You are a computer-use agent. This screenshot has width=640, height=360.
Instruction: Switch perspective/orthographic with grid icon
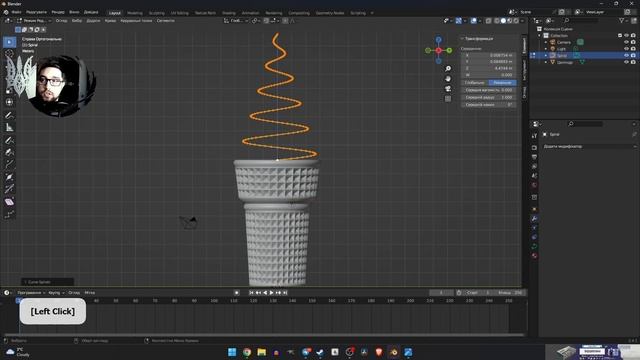pos(448,99)
